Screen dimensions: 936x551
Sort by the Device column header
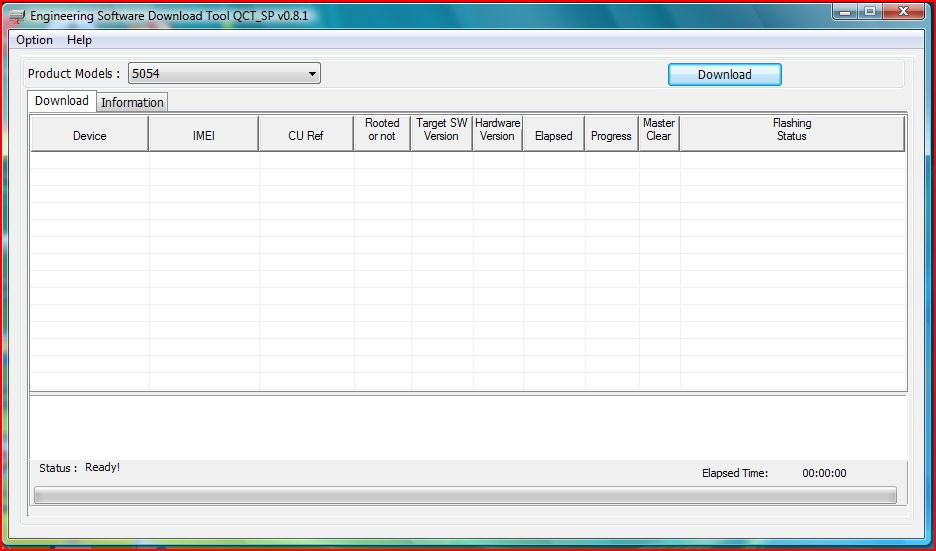(x=90, y=134)
